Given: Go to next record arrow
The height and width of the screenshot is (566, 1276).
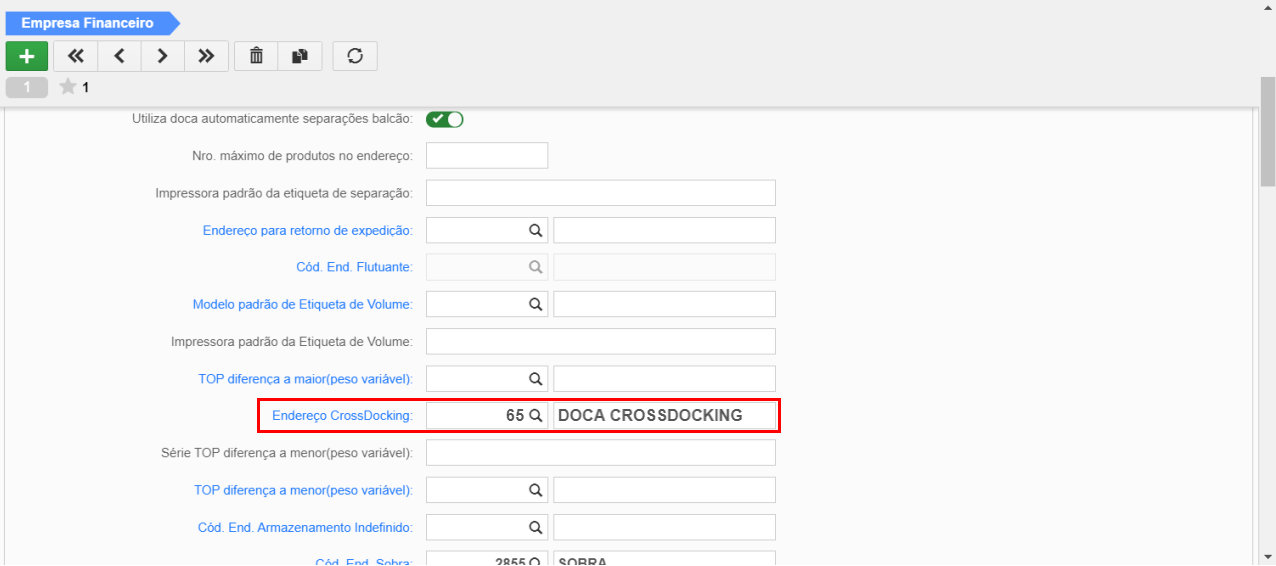Looking at the screenshot, I should (x=162, y=56).
